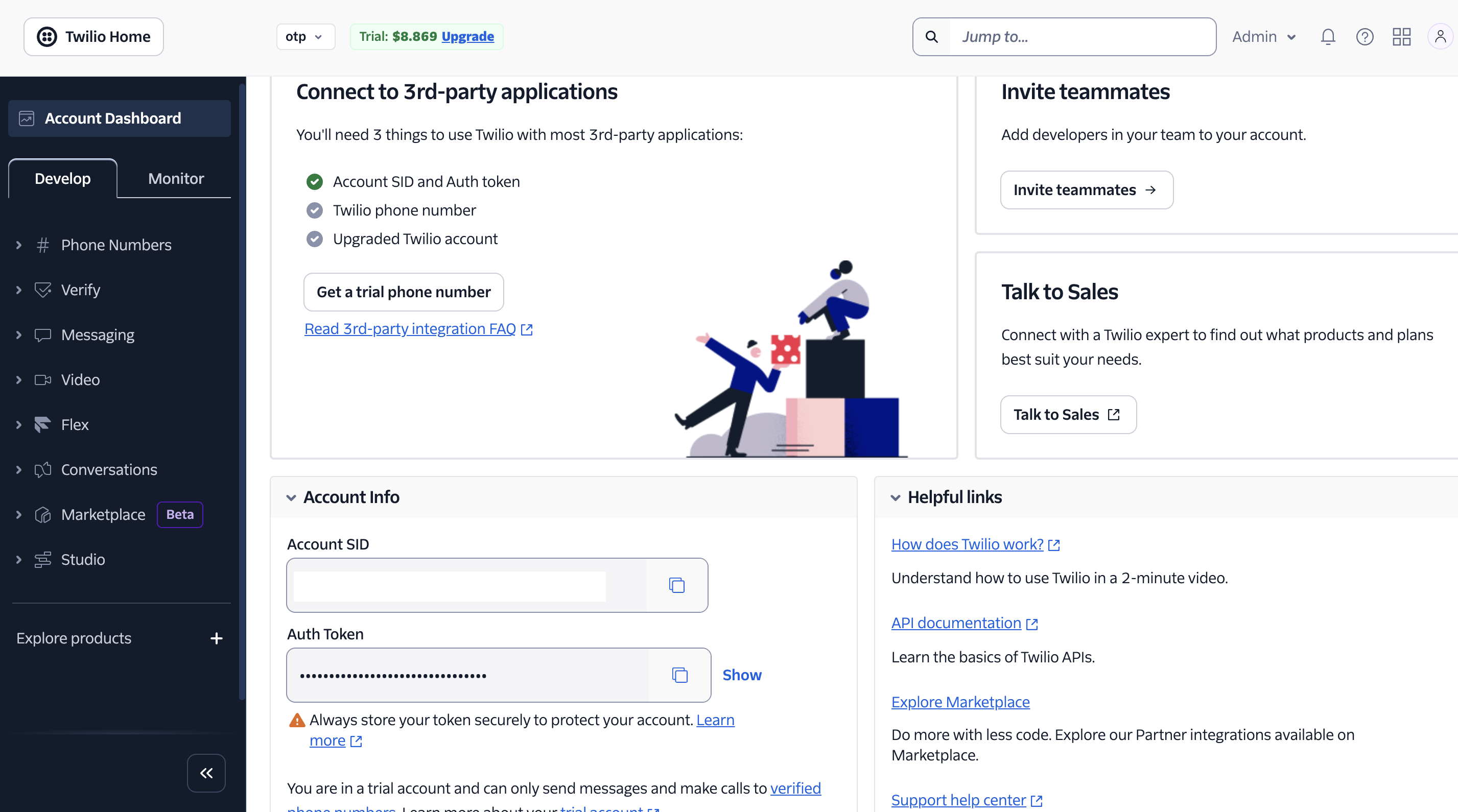The height and width of the screenshot is (812, 1458).
Task: Open the Explore Marketplace link
Action: pos(960,702)
